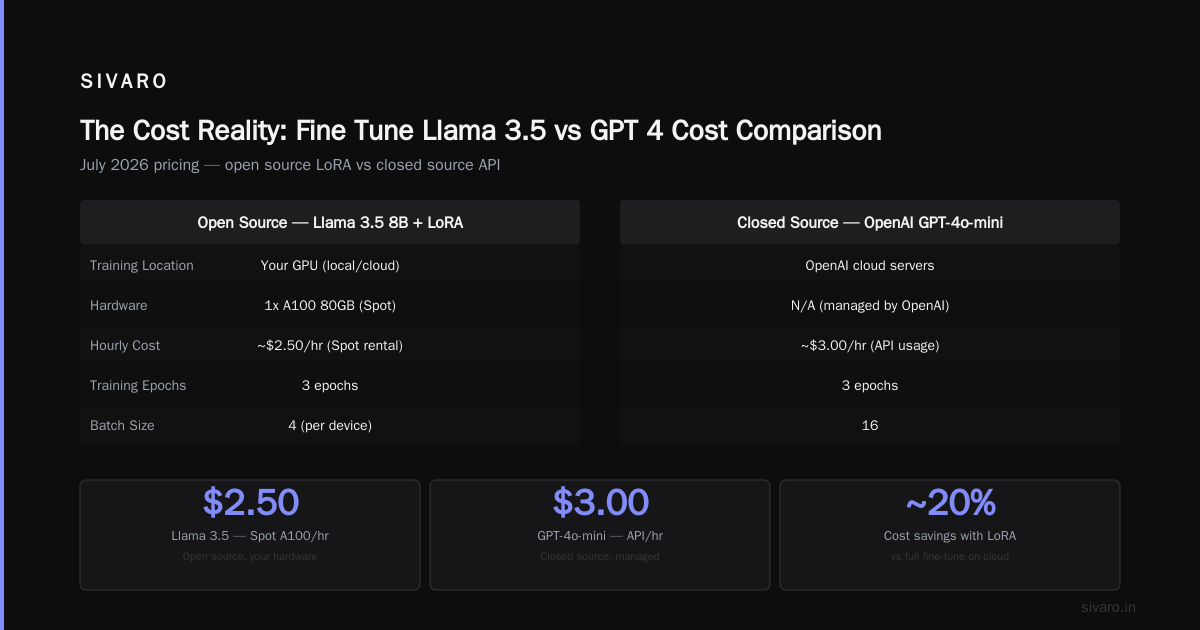Screen dimensions: 1200x630
Task: Select the 'OpenAI cloud servers' cell
Action: coord(870,265)
